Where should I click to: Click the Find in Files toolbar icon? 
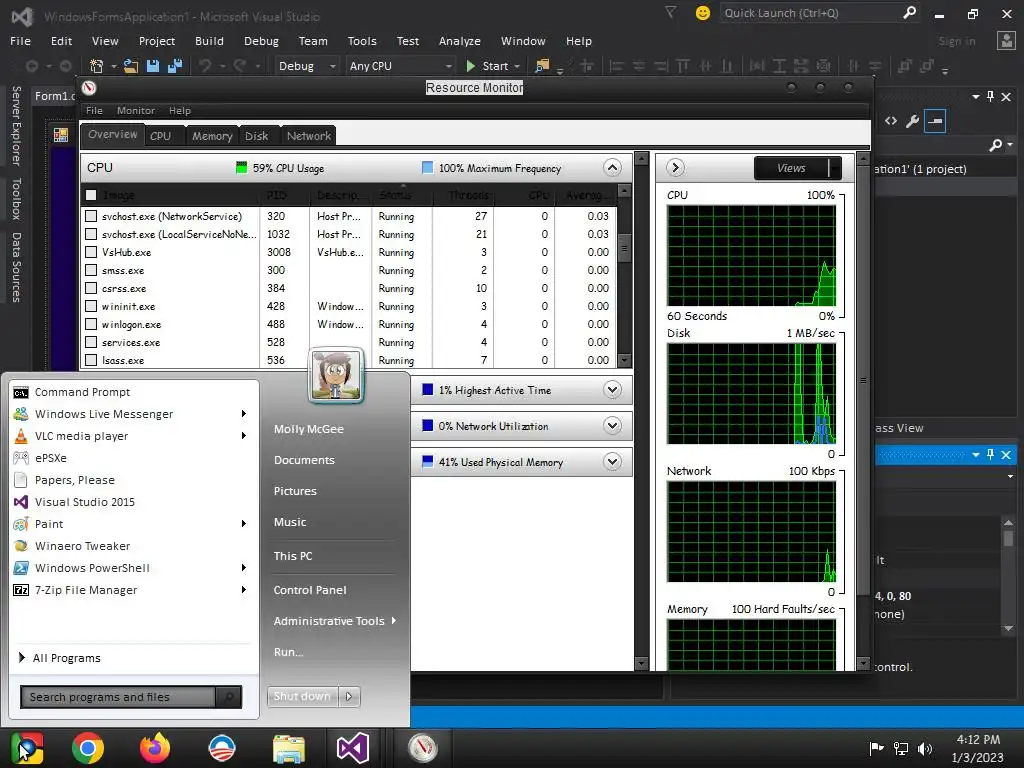[x=542, y=66]
